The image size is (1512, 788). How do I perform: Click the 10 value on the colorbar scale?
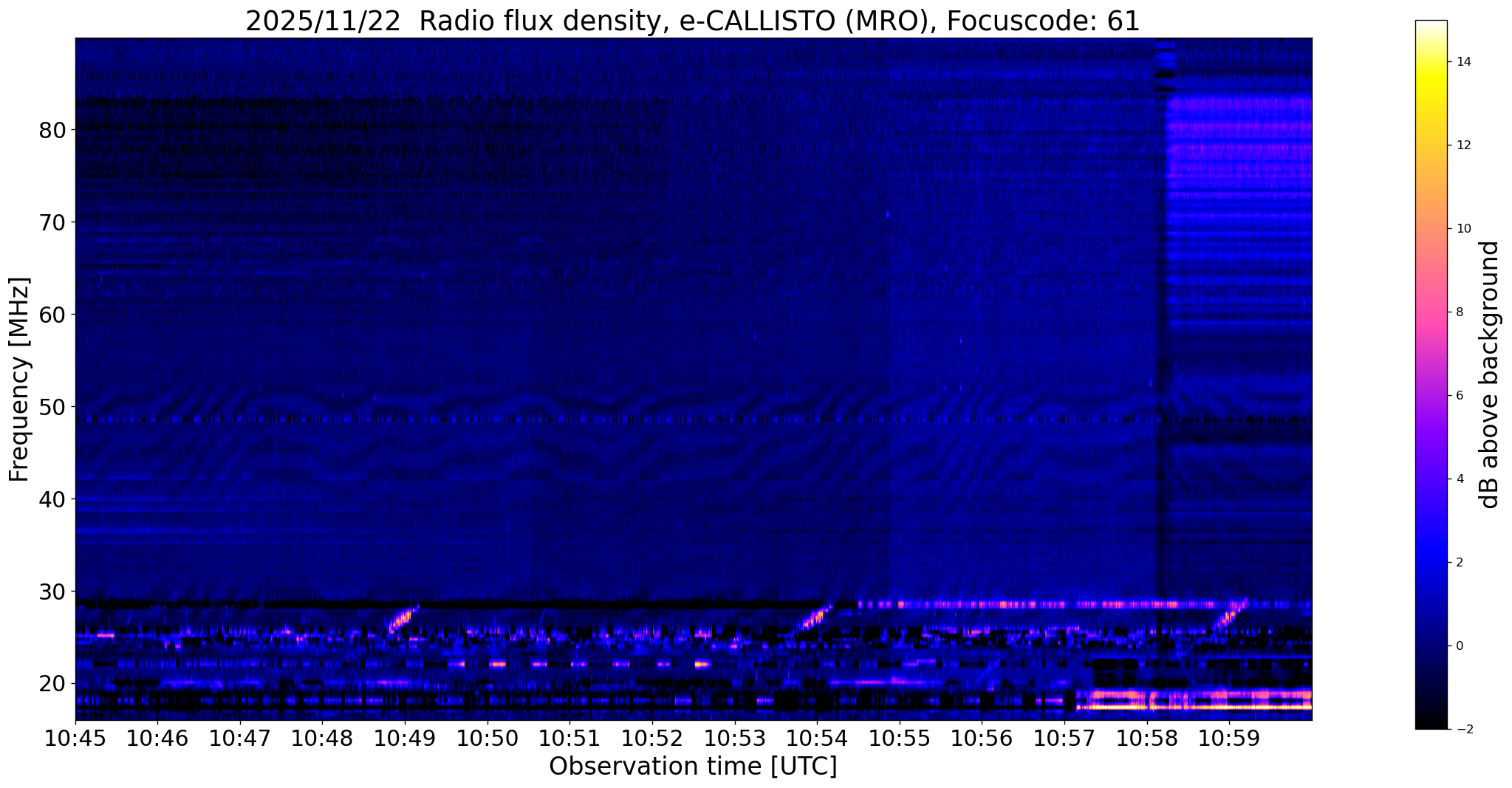point(1463,229)
